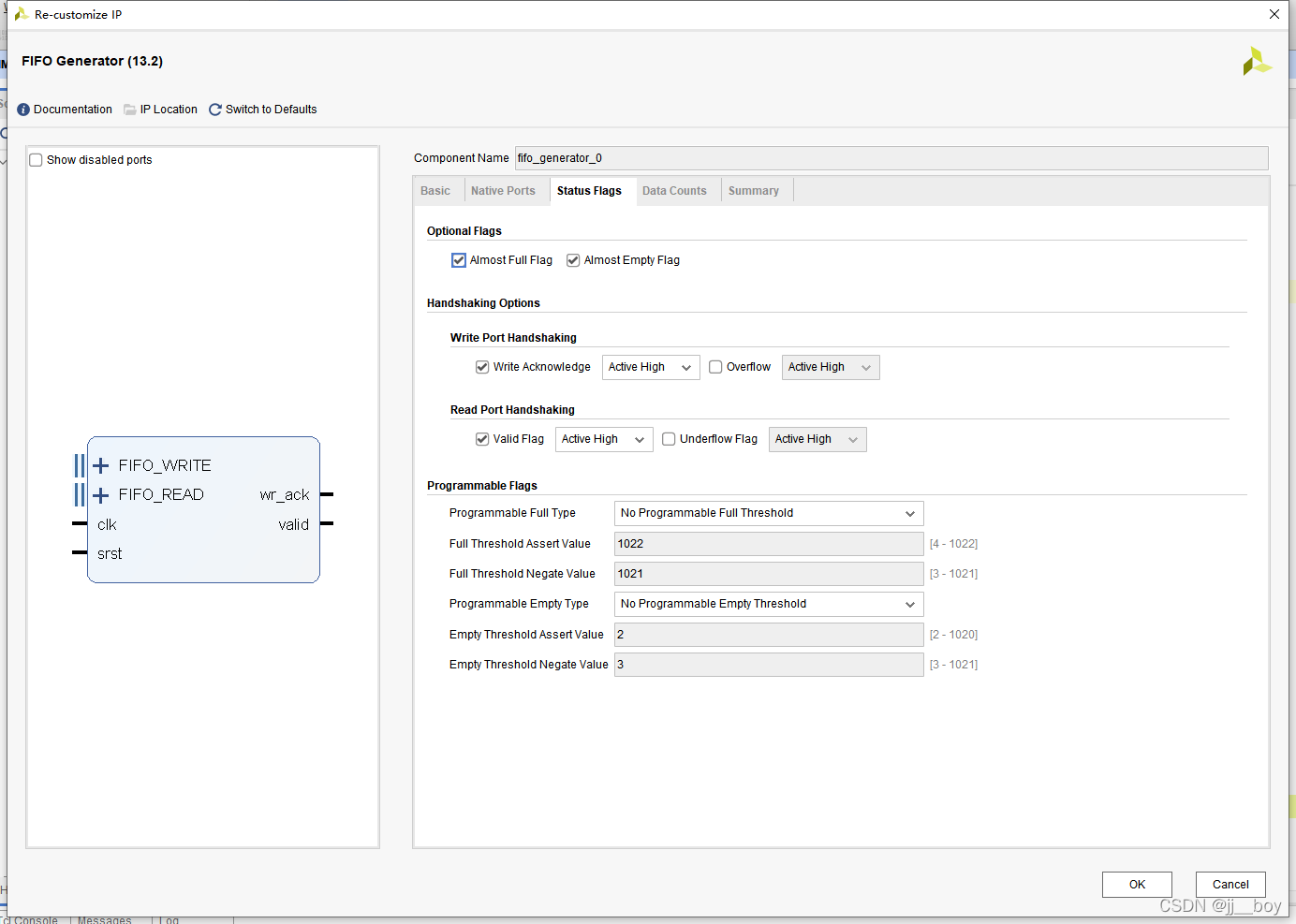Click Empty Threshold Negate Value field
Screen dimensions: 1296x924
click(769, 665)
